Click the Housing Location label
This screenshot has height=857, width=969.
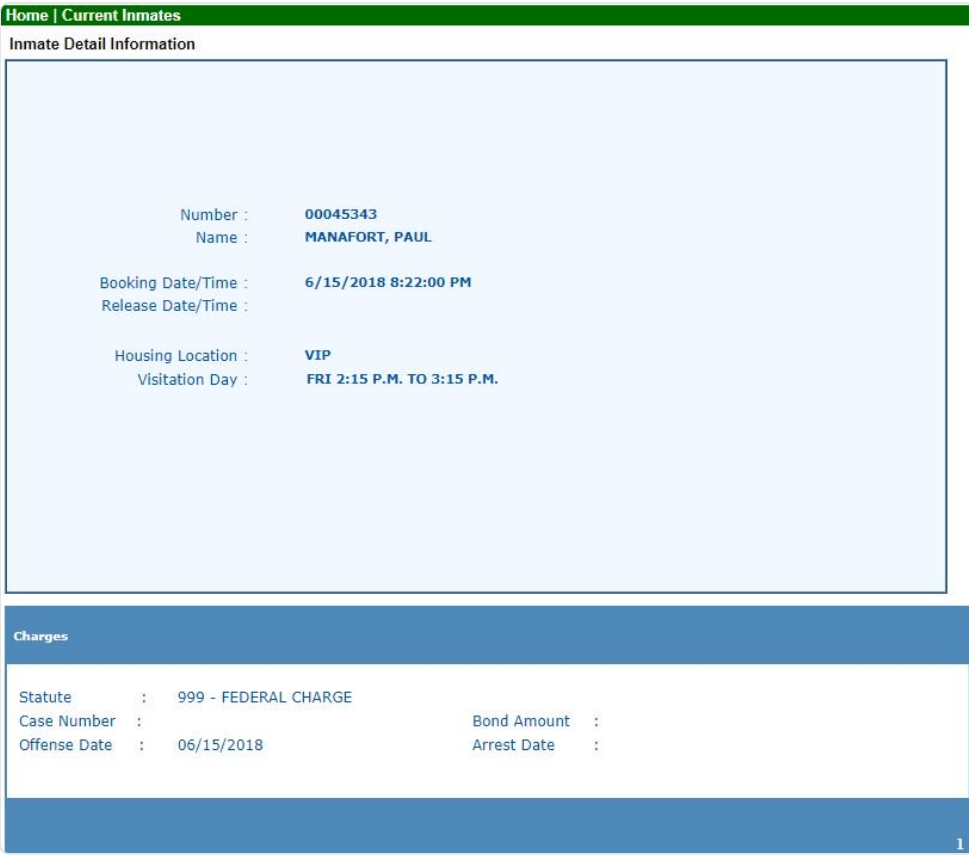coord(178,356)
